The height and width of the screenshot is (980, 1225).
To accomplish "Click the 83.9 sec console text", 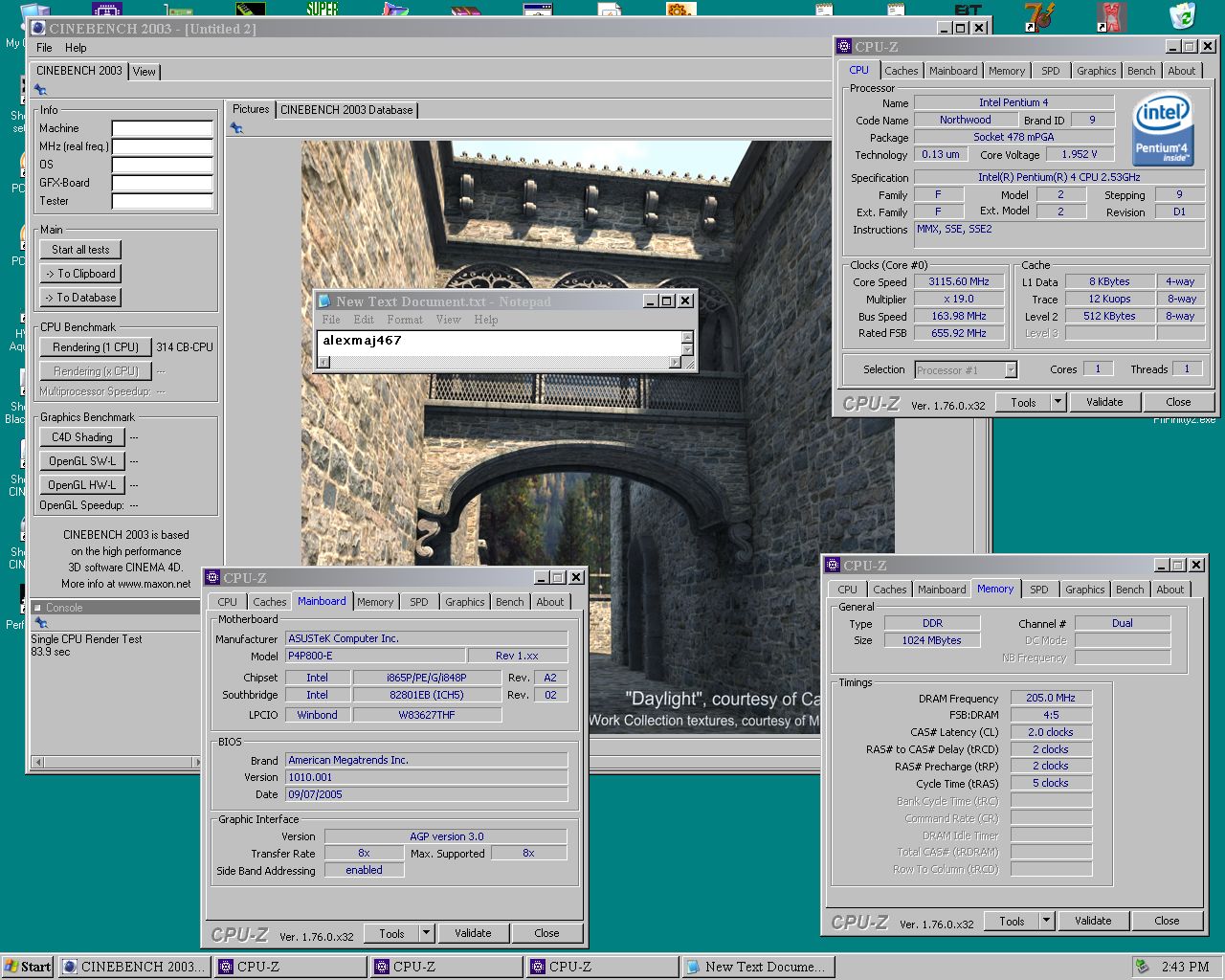I will [x=51, y=652].
